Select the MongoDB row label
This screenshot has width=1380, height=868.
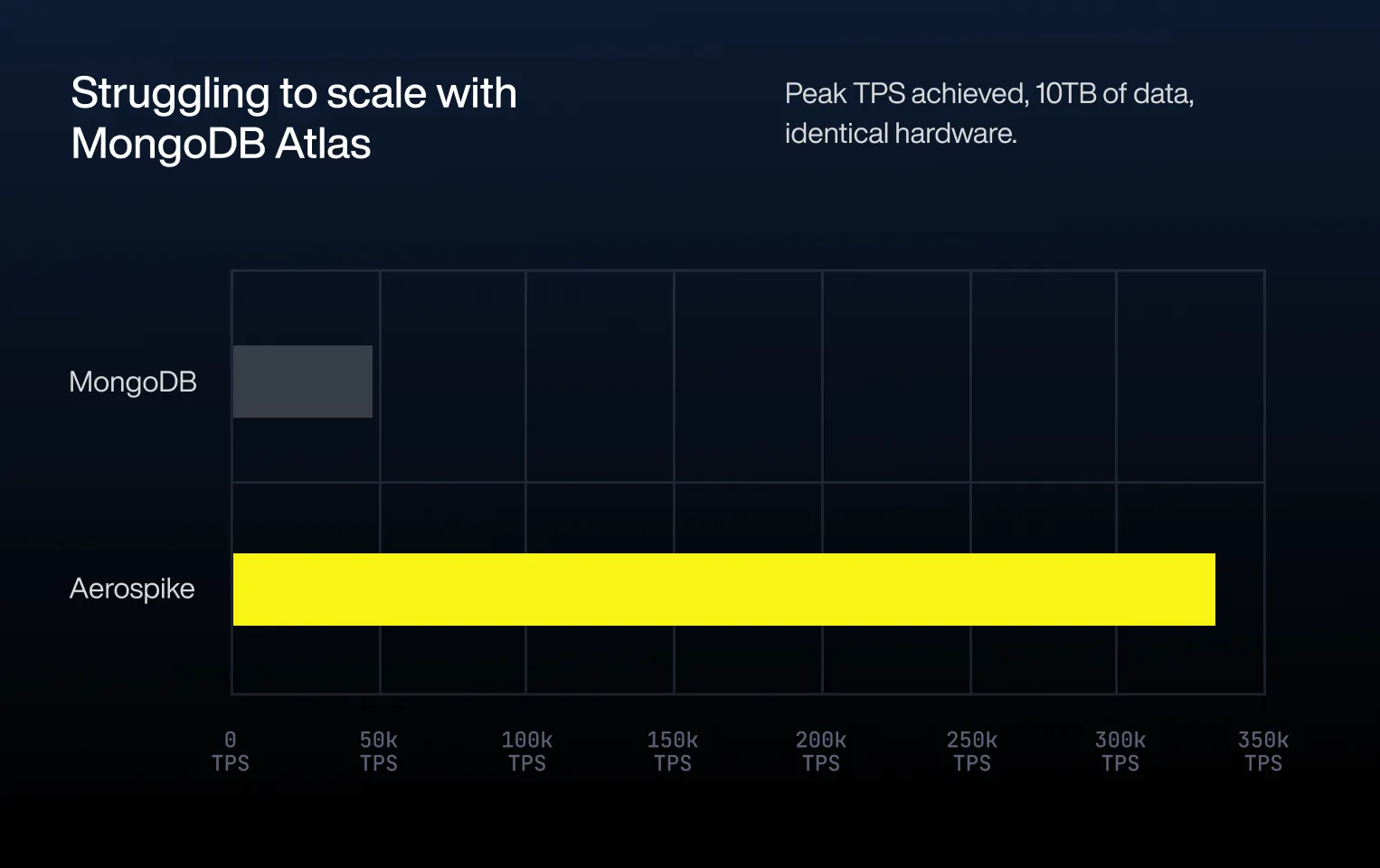pos(133,382)
